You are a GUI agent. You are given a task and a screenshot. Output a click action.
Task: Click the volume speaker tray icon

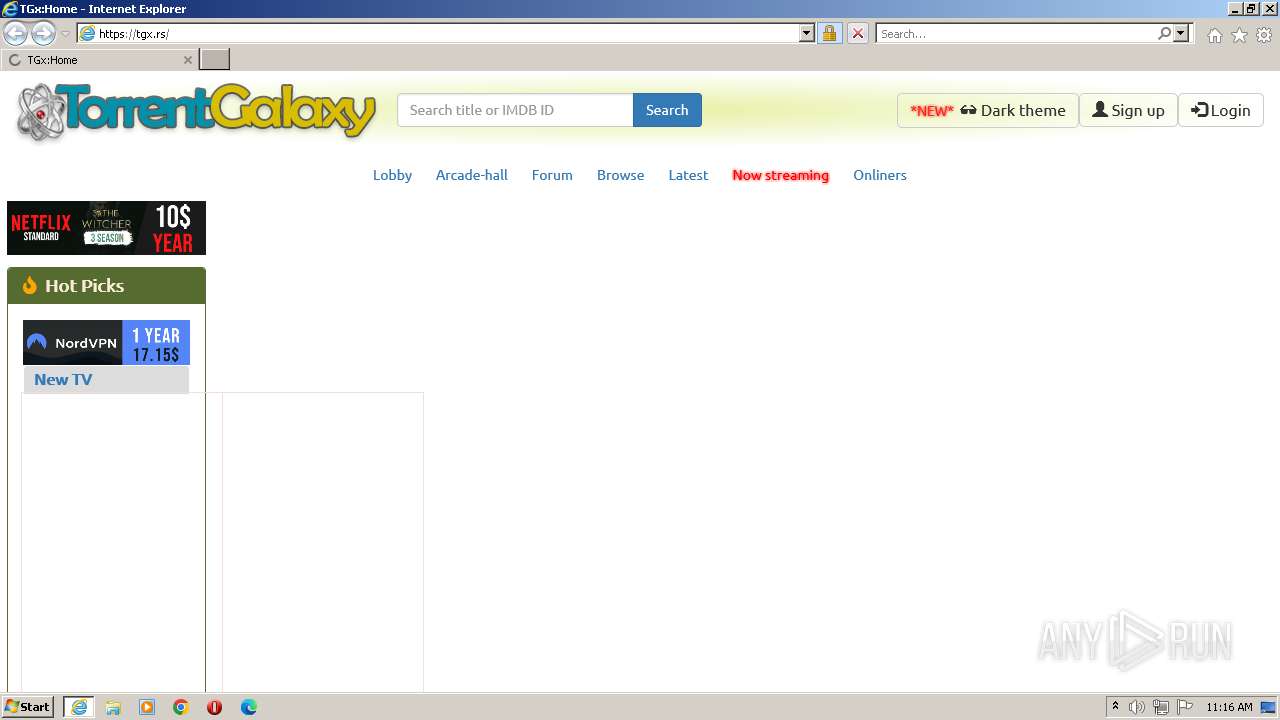click(1136, 707)
